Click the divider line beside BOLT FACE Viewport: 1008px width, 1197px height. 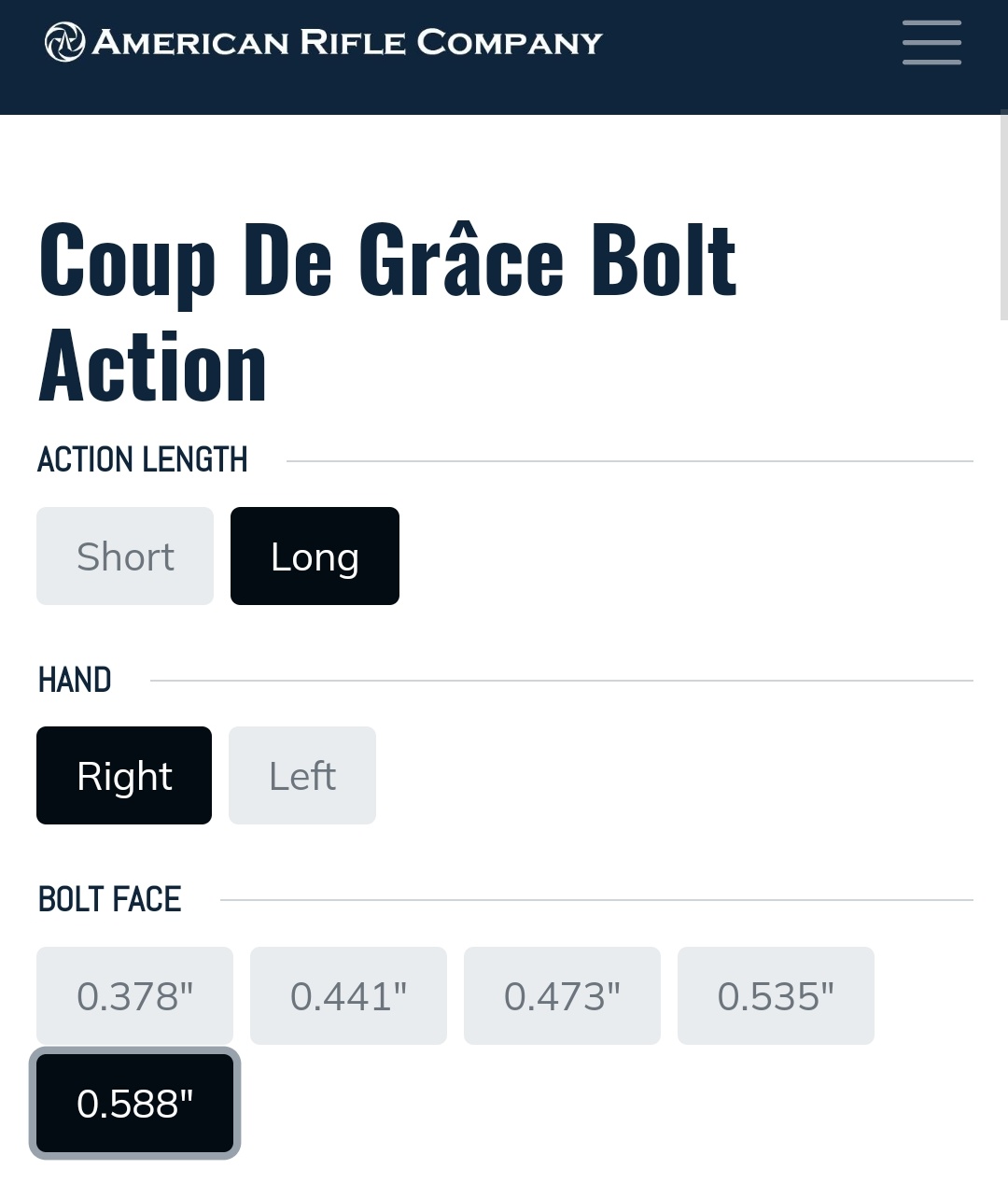click(597, 900)
